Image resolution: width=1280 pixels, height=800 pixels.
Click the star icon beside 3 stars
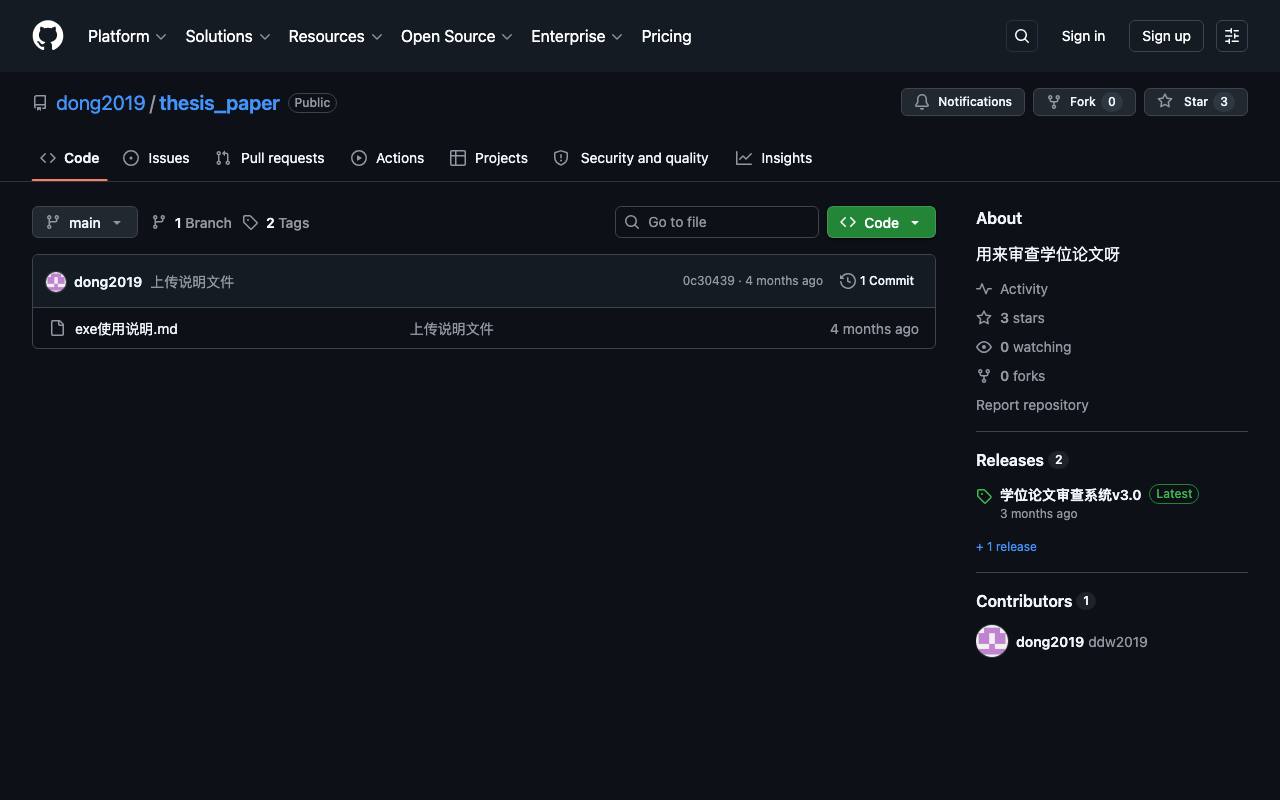pos(984,318)
